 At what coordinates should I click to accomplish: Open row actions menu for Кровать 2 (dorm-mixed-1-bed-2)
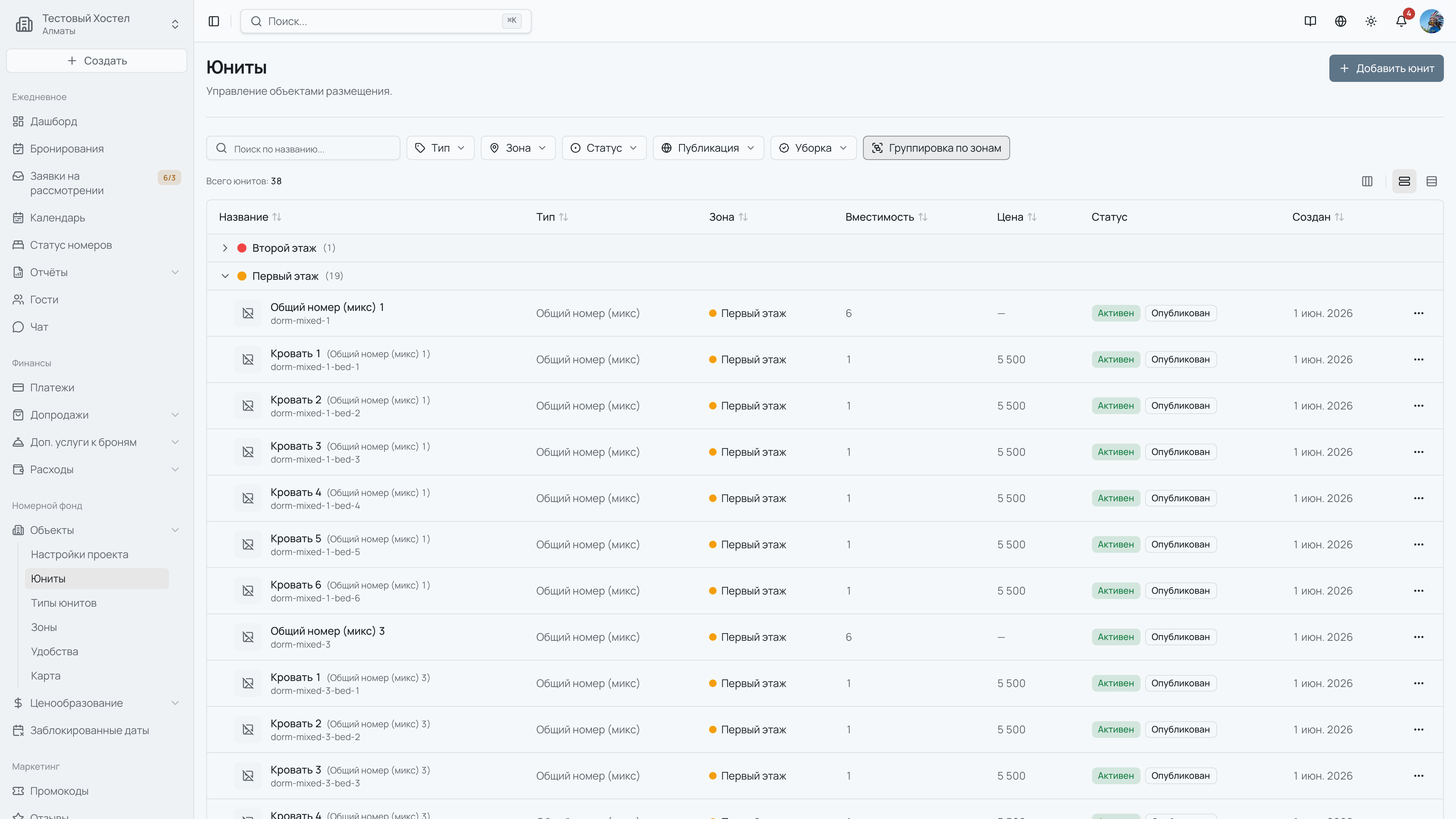pos(1419,406)
